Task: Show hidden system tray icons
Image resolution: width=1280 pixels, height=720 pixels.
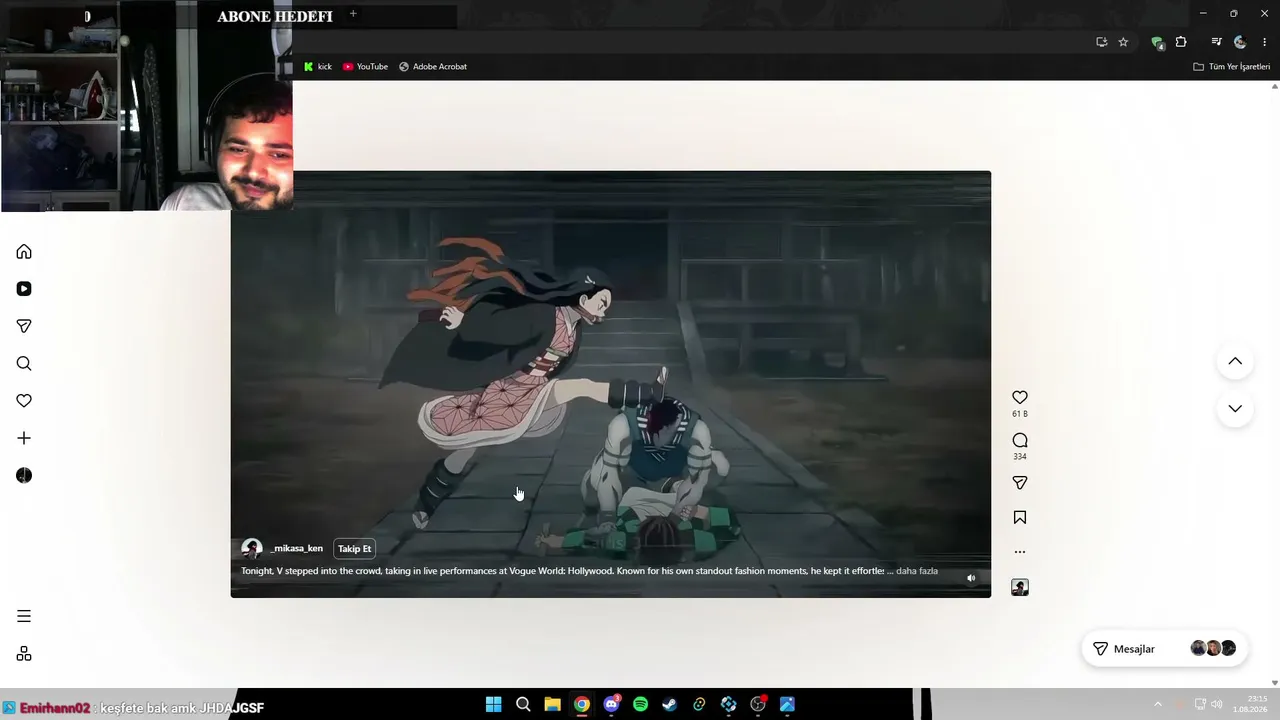Action: tap(1158, 704)
